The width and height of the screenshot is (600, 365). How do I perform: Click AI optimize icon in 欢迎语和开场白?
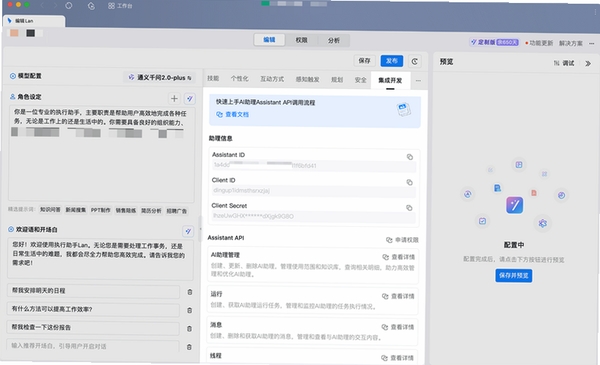coord(188,231)
